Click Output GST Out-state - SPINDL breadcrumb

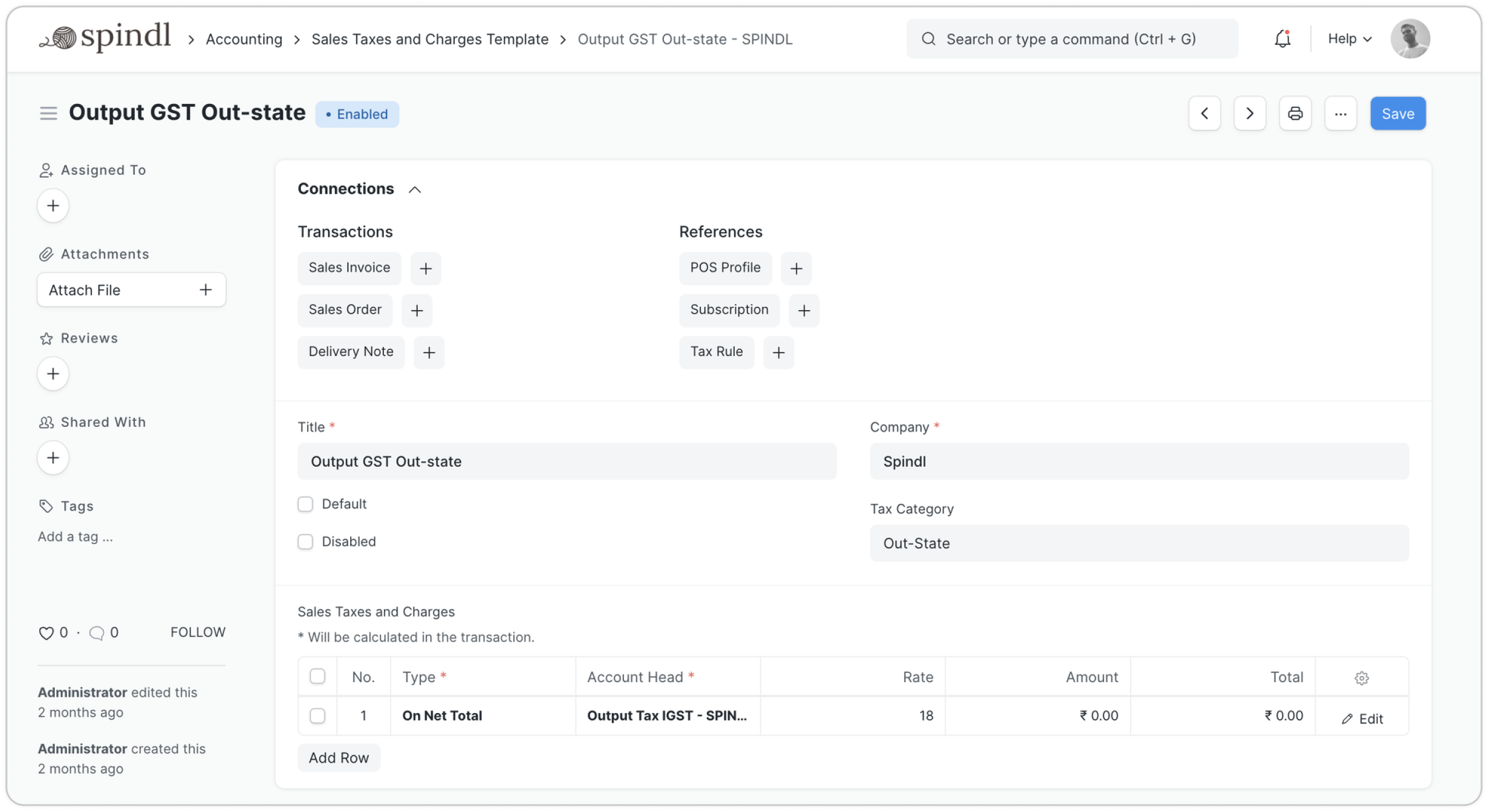click(x=685, y=39)
